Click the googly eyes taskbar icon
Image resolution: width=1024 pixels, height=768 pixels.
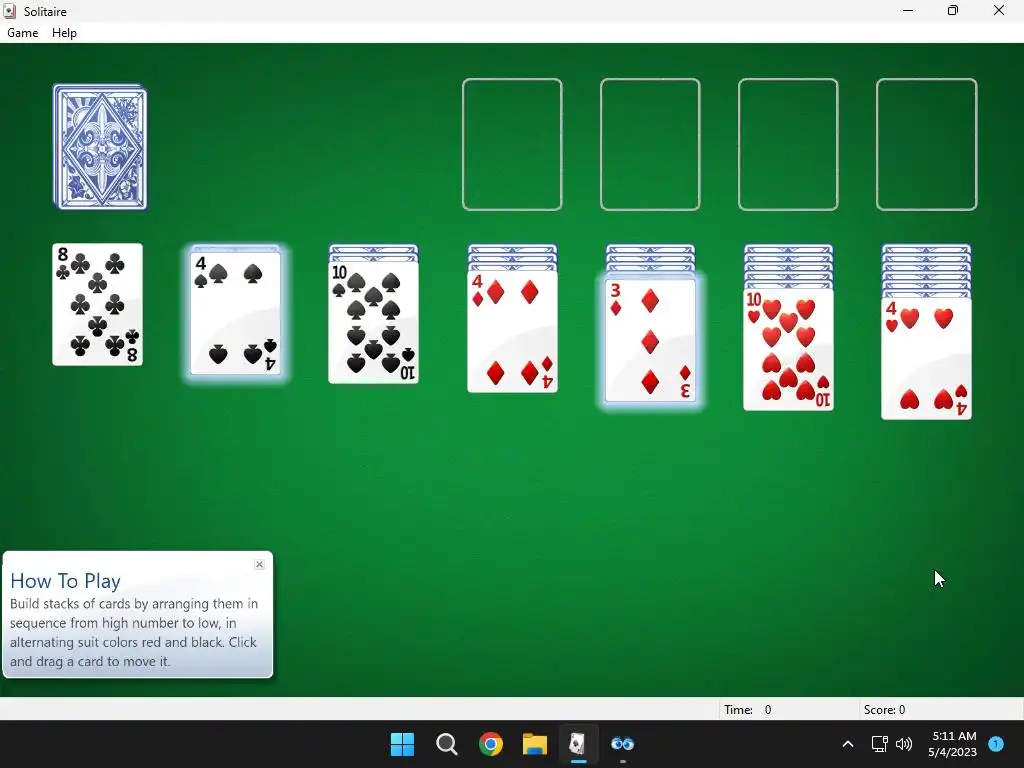coord(622,744)
